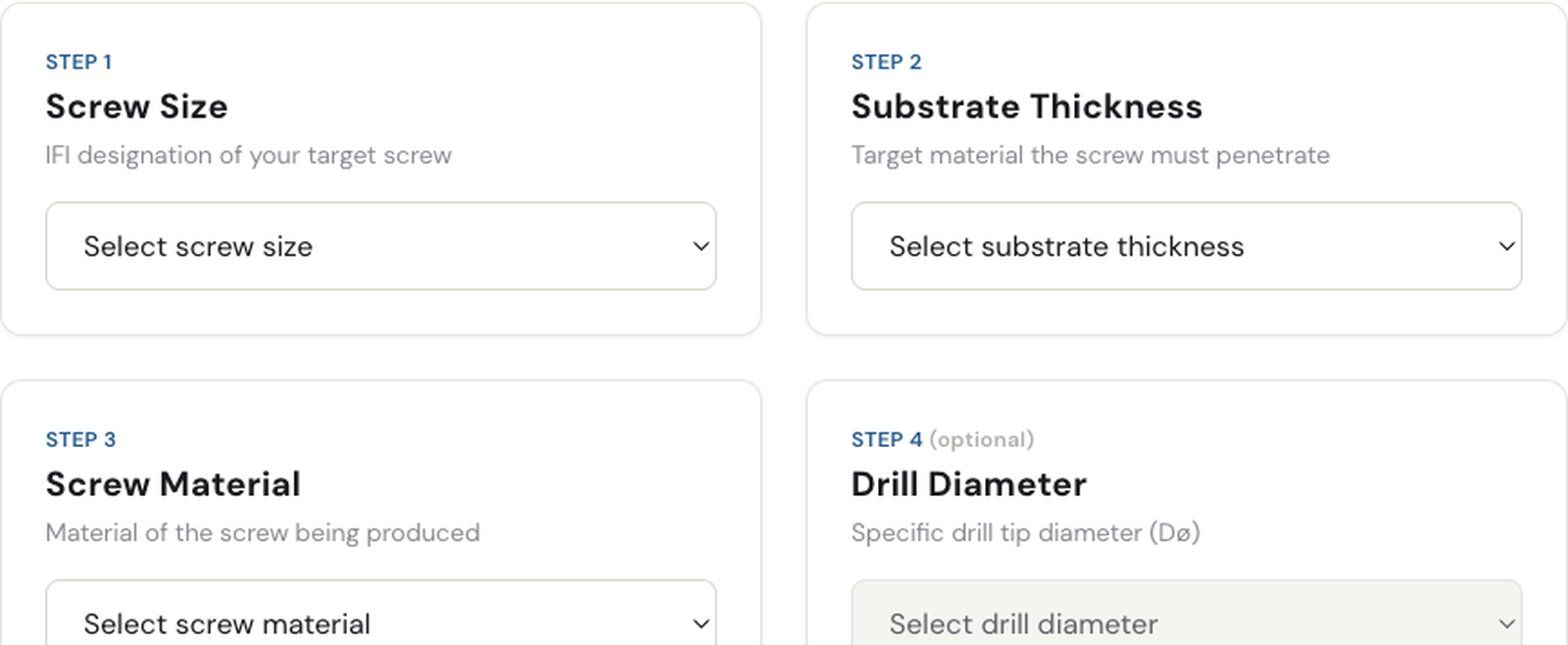This screenshot has width=1568, height=645.
Task: Click the STEP 4 label
Action: point(887,439)
